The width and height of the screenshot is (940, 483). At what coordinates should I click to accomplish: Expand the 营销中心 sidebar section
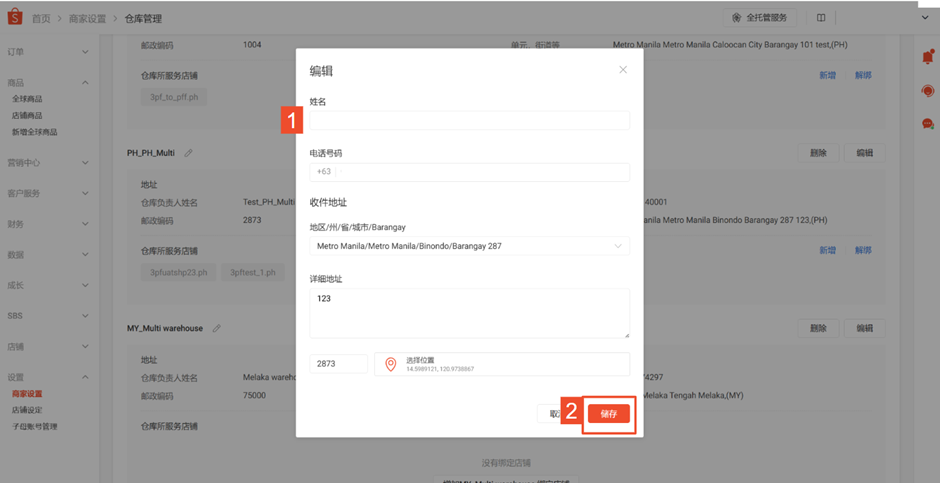(49, 163)
